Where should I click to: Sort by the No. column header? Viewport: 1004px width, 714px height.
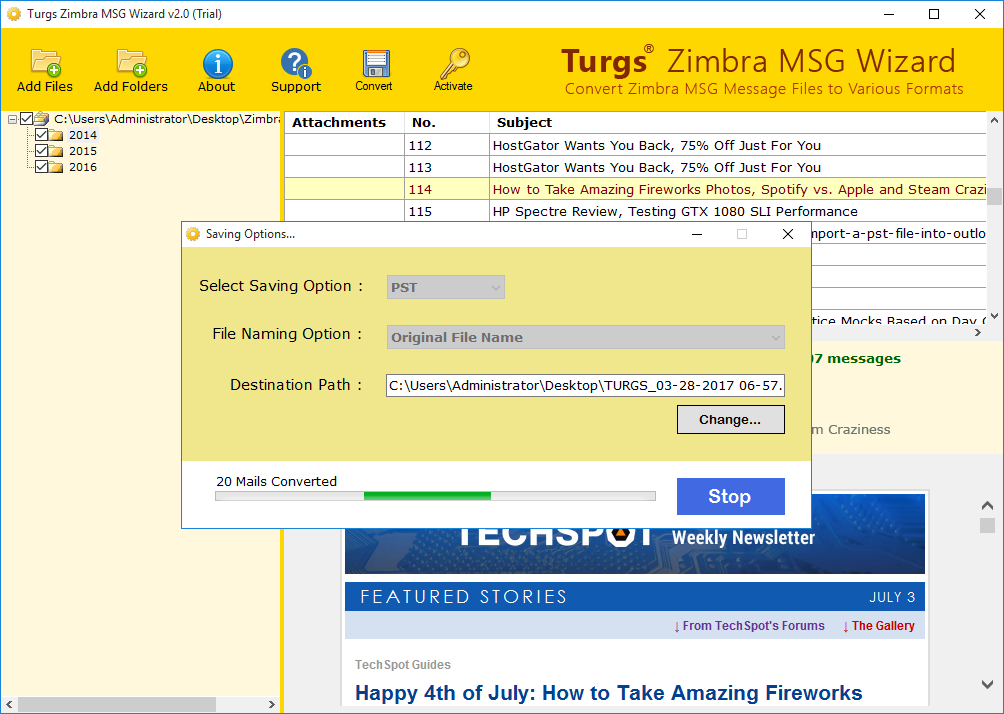[x=447, y=122]
